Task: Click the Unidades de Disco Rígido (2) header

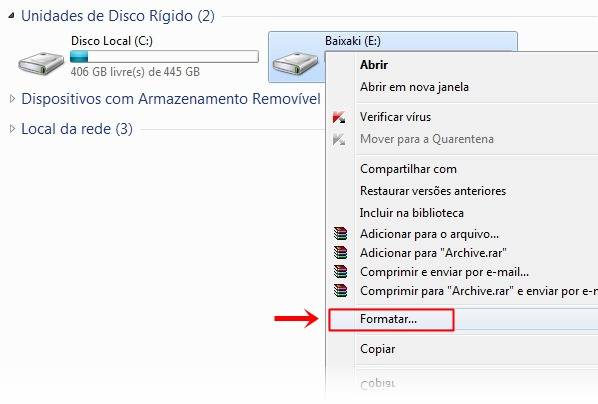Action: click(x=118, y=16)
